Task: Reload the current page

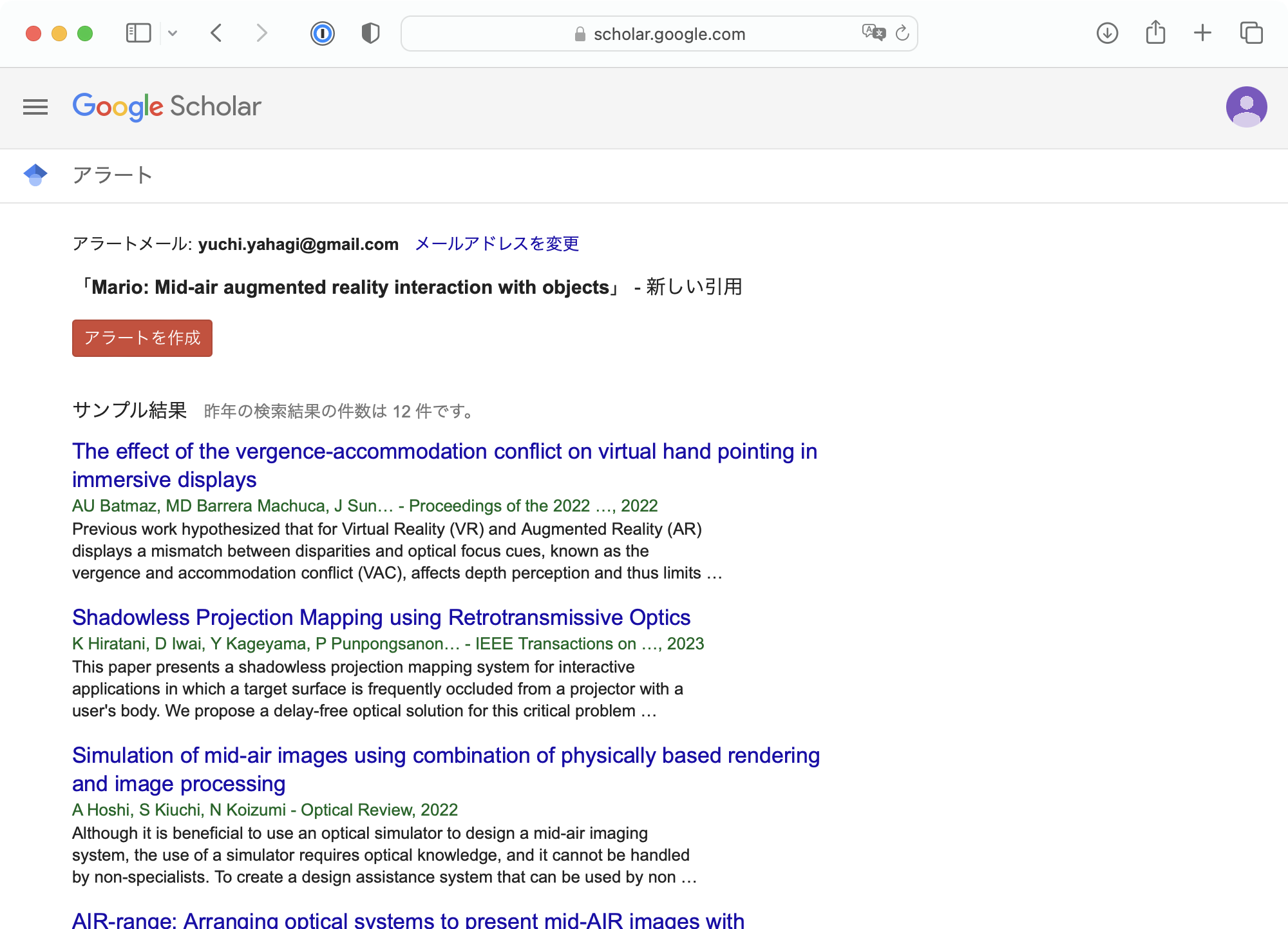Action: [x=903, y=33]
